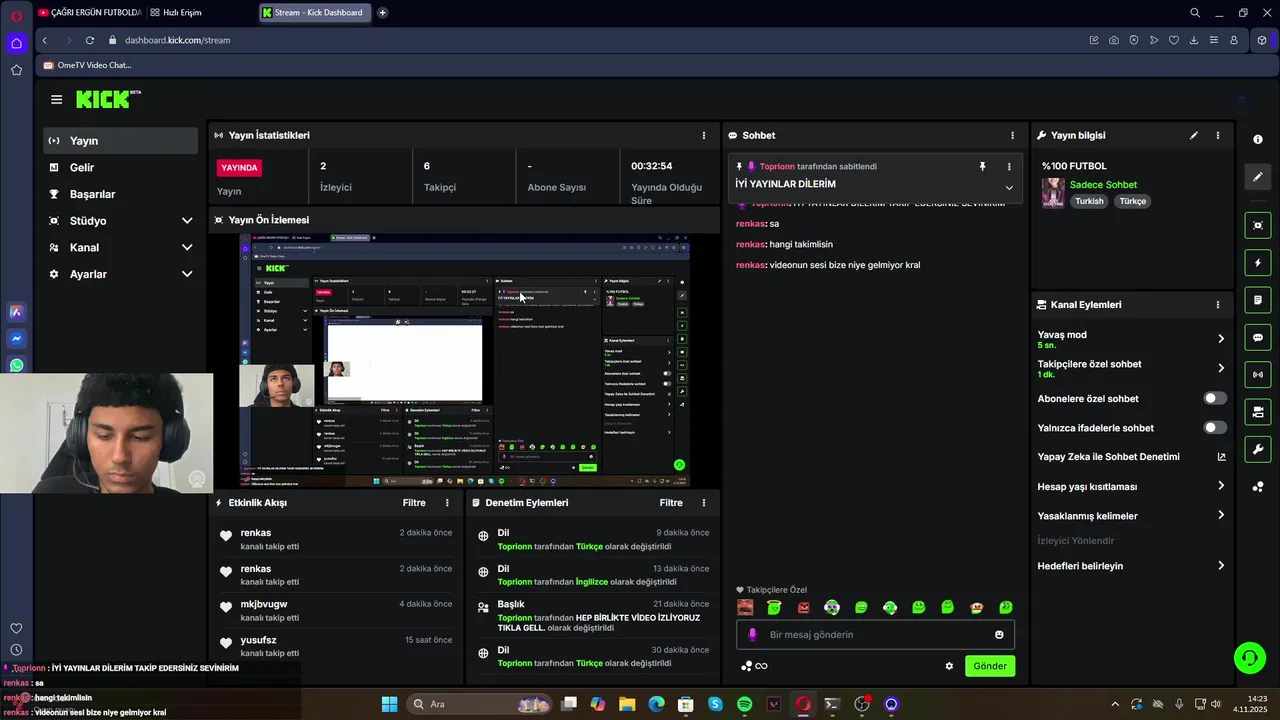Viewport: 1280px width, 720px height.
Task: Click the info icon in right sidebar
Action: point(1258,139)
